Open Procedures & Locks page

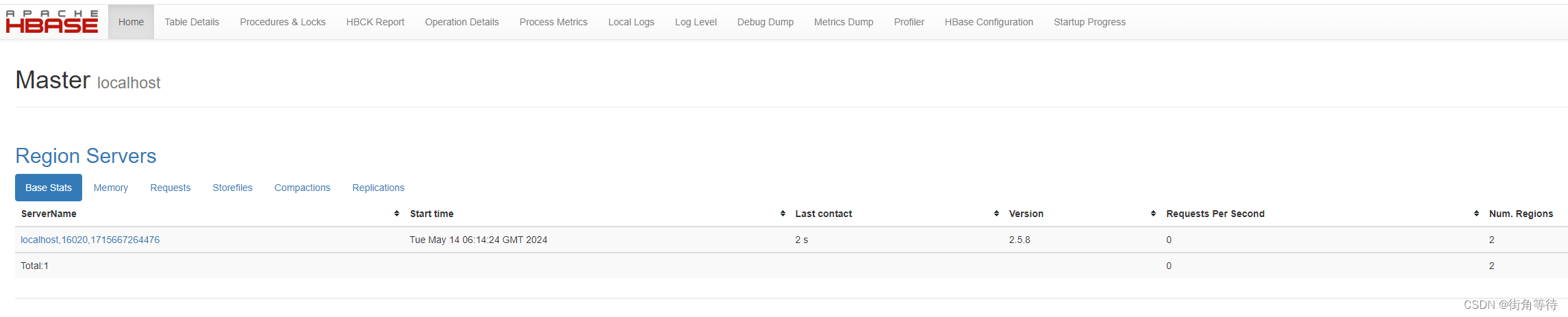(x=283, y=22)
